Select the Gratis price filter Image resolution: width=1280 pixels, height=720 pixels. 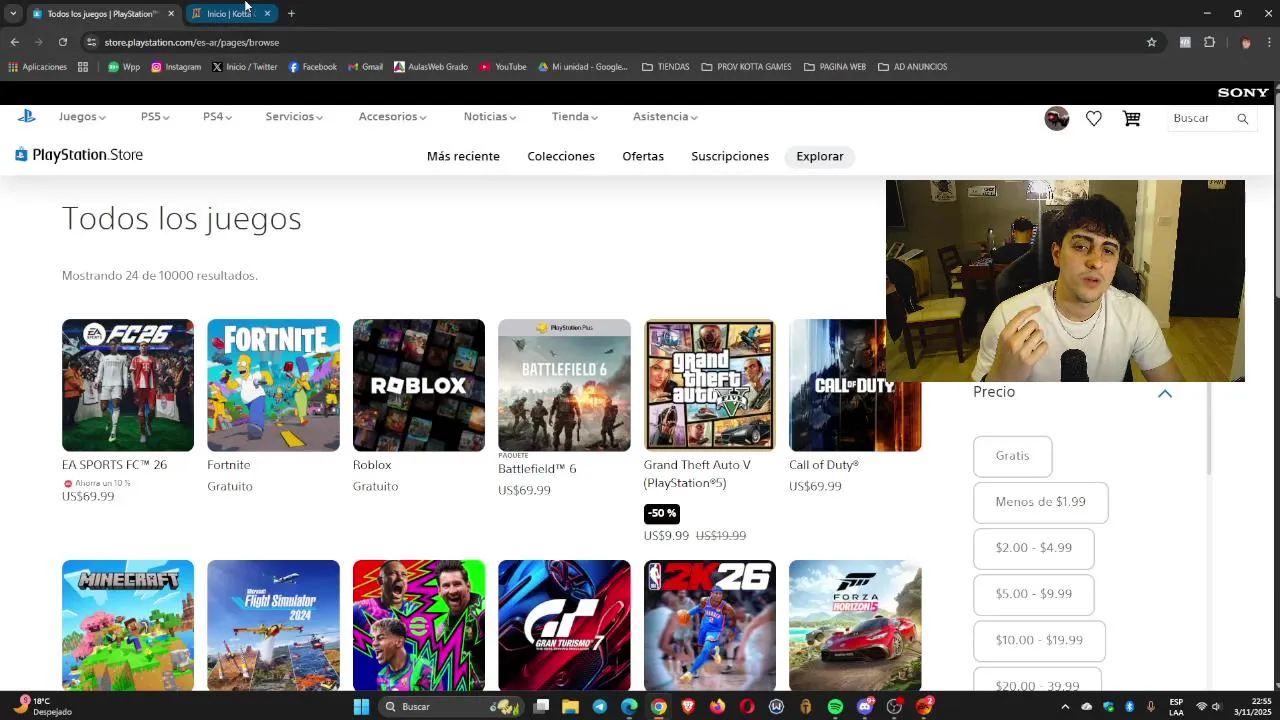(1012, 456)
